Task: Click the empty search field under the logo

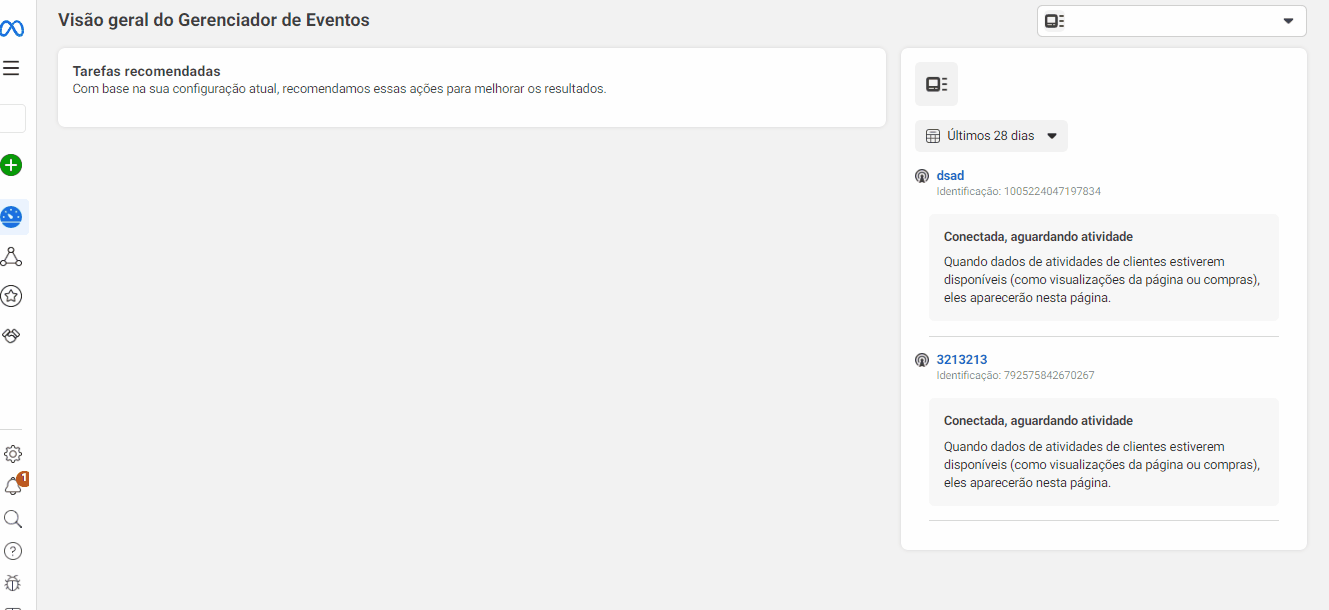Action: click(12, 118)
